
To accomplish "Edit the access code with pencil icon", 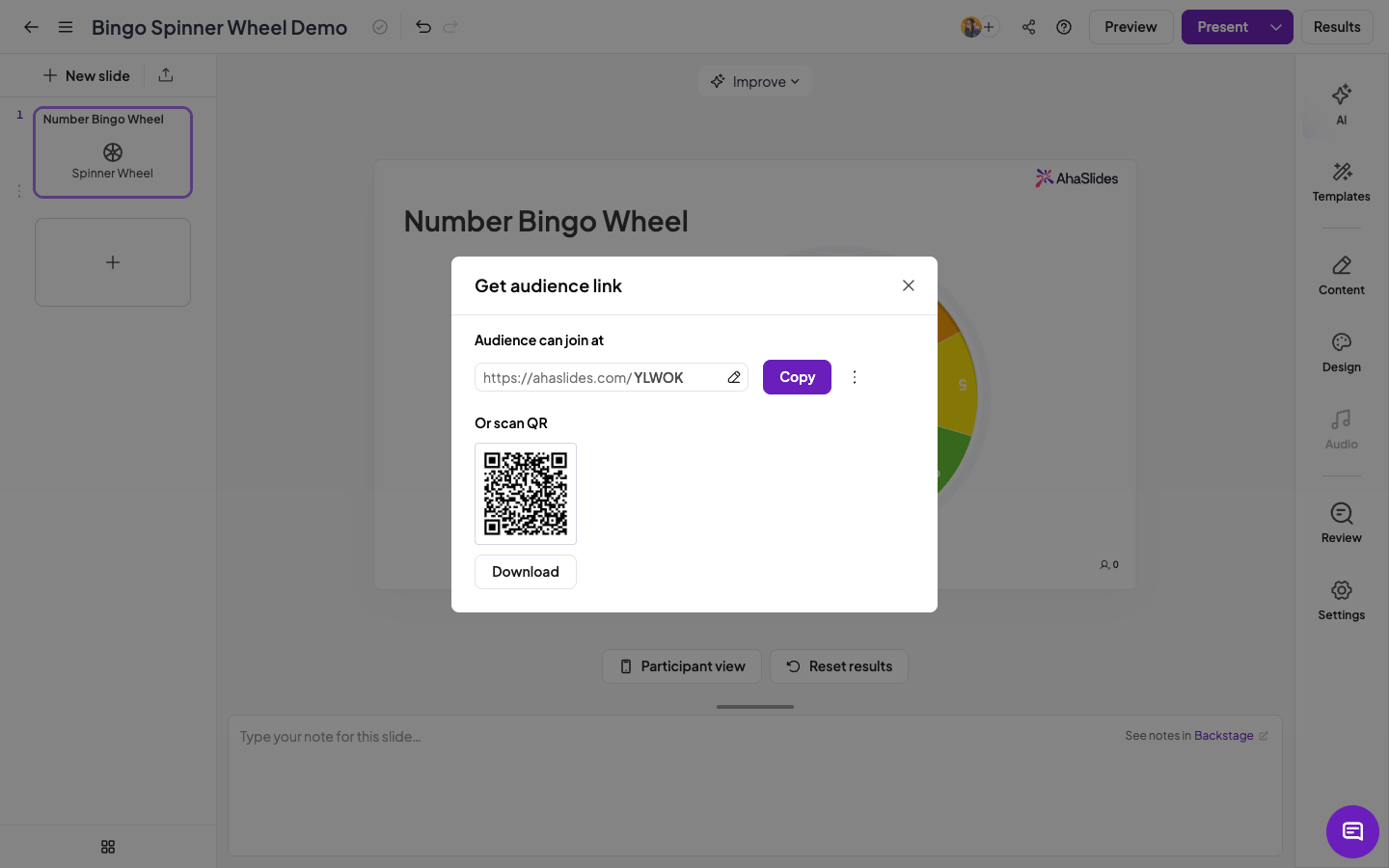I will click(x=734, y=377).
